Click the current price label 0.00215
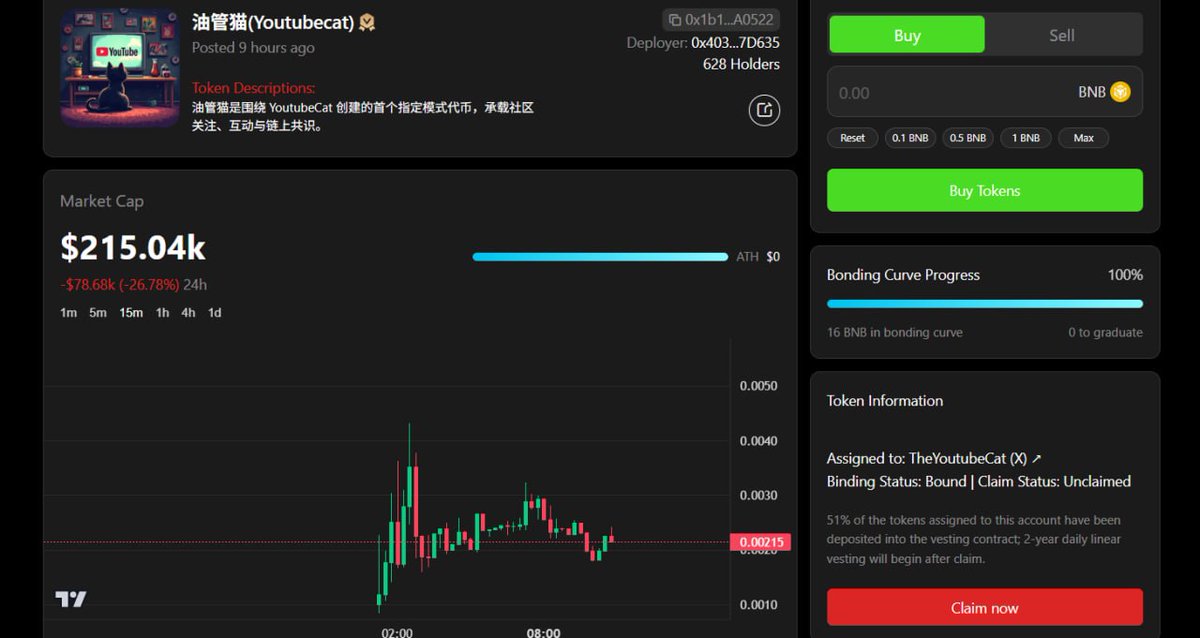This screenshot has width=1200, height=638. 761,543
